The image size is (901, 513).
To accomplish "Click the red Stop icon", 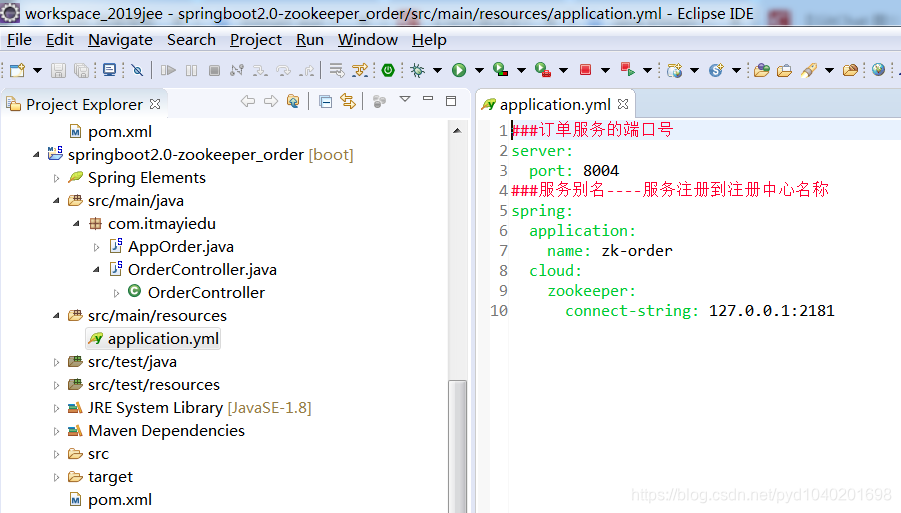I will click(586, 70).
